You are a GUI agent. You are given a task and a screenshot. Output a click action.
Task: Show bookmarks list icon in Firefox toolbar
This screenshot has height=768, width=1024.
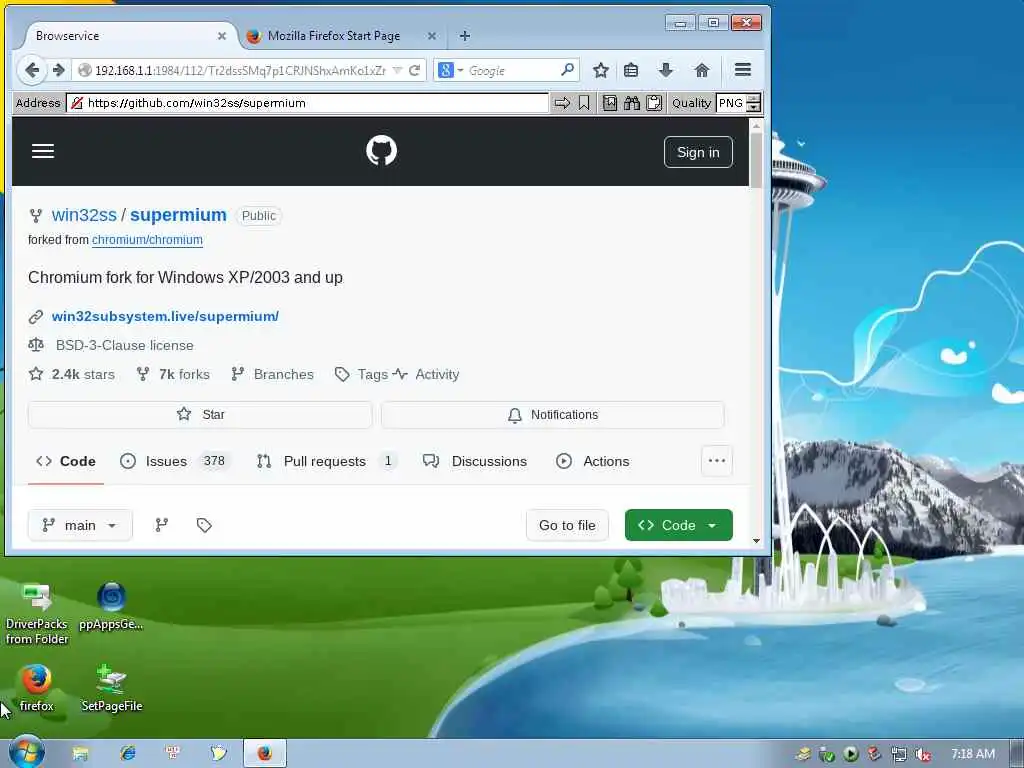tap(631, 70)
